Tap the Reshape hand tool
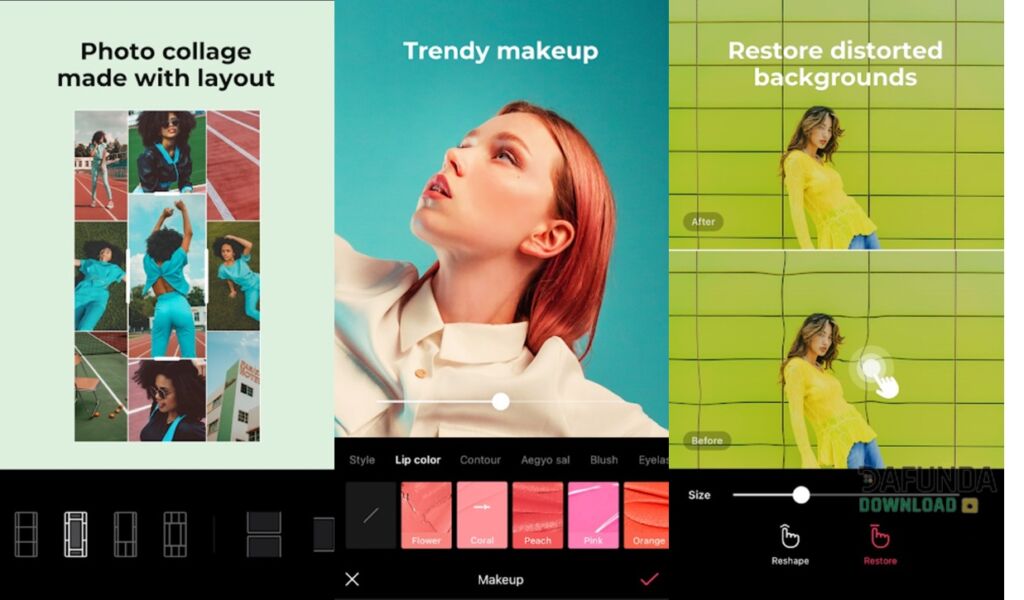1024x600 pixels. [790, 545]
